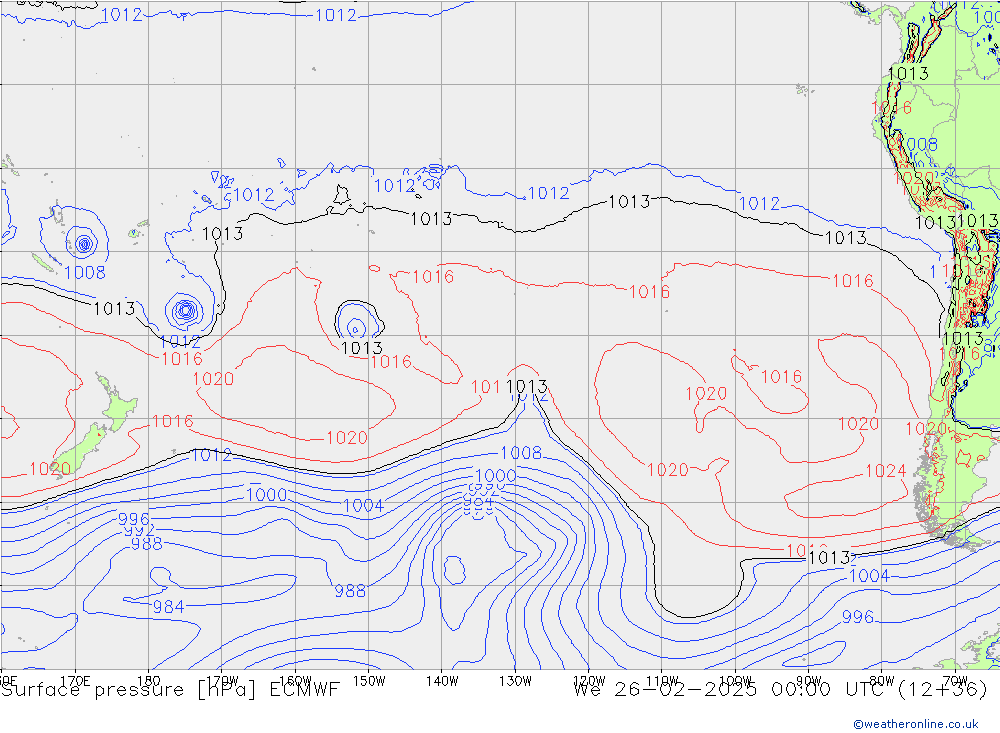The width and height of the screenshot is (1000, 733).
Task: Select the 170W longitude label
Action: point(222,681)
